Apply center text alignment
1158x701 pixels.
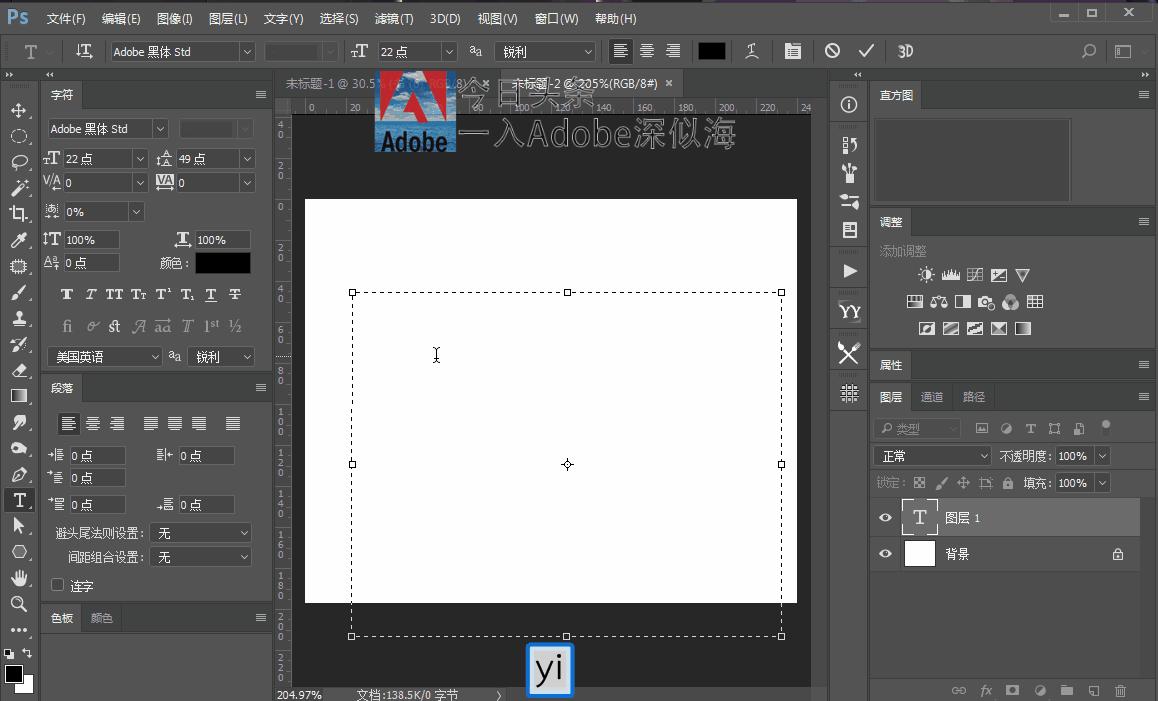[646, 51]
